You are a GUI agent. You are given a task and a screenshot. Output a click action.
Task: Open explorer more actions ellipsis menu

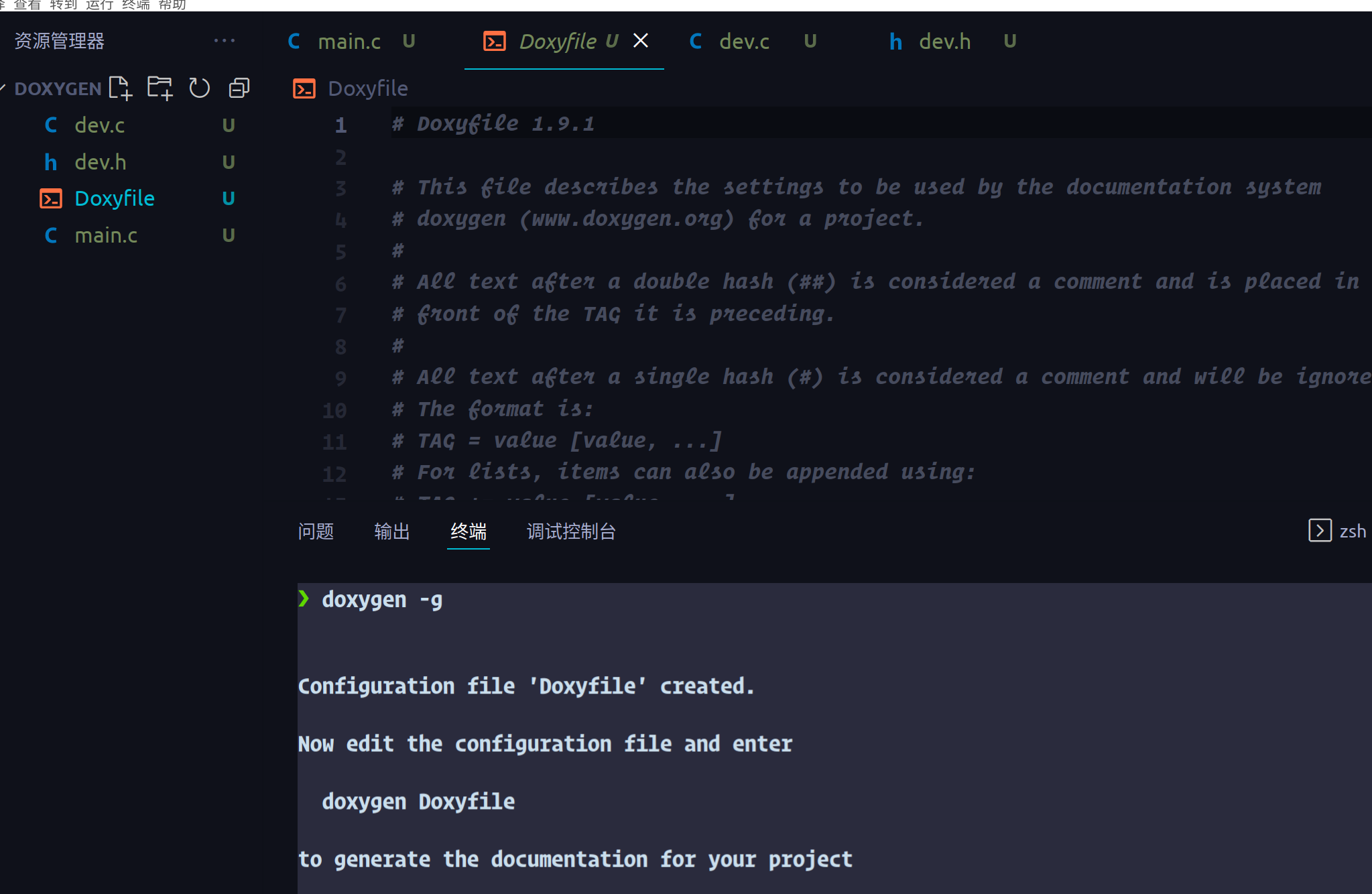[x=225, y=41]
